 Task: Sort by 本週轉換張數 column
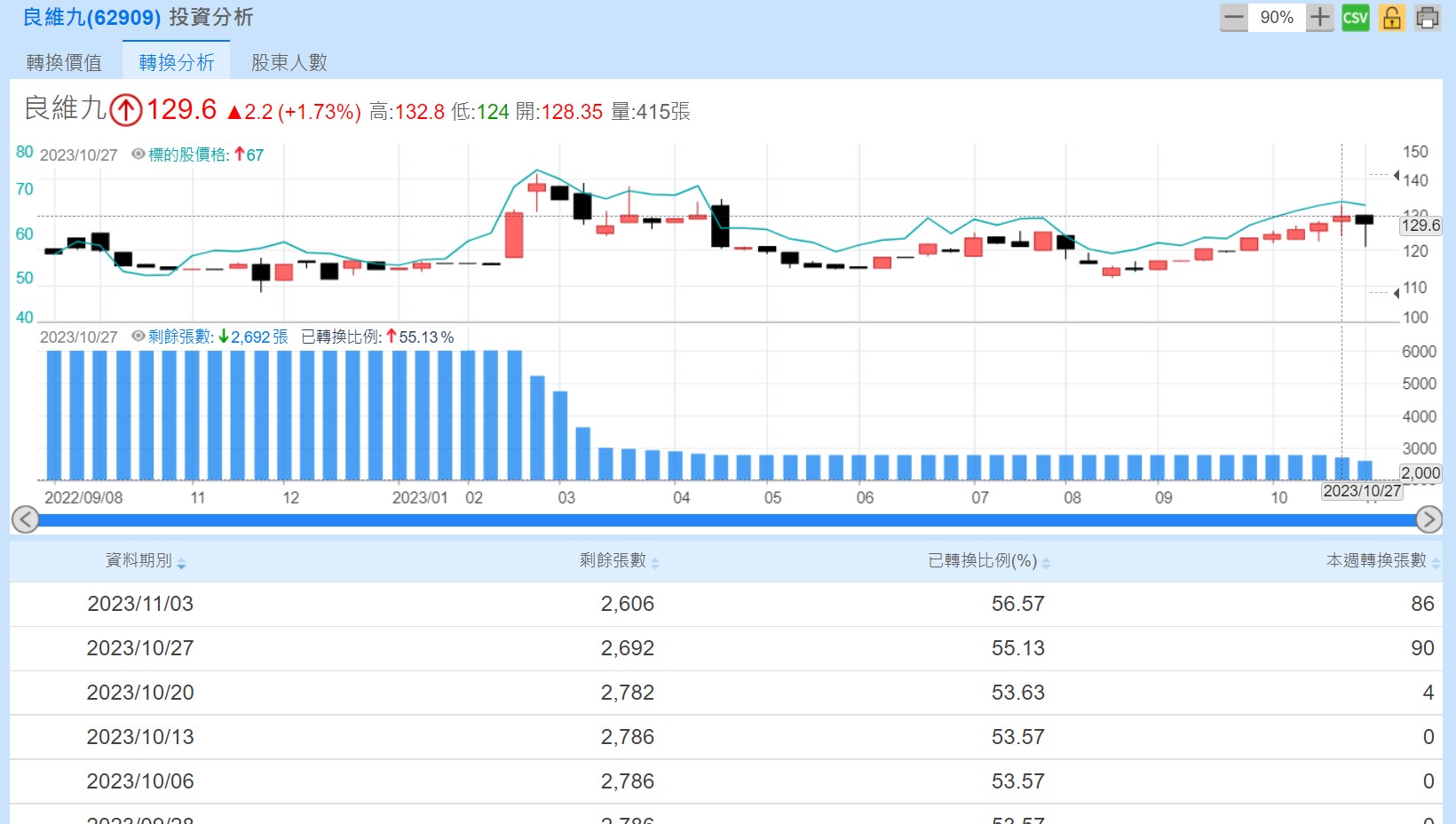1381,561
